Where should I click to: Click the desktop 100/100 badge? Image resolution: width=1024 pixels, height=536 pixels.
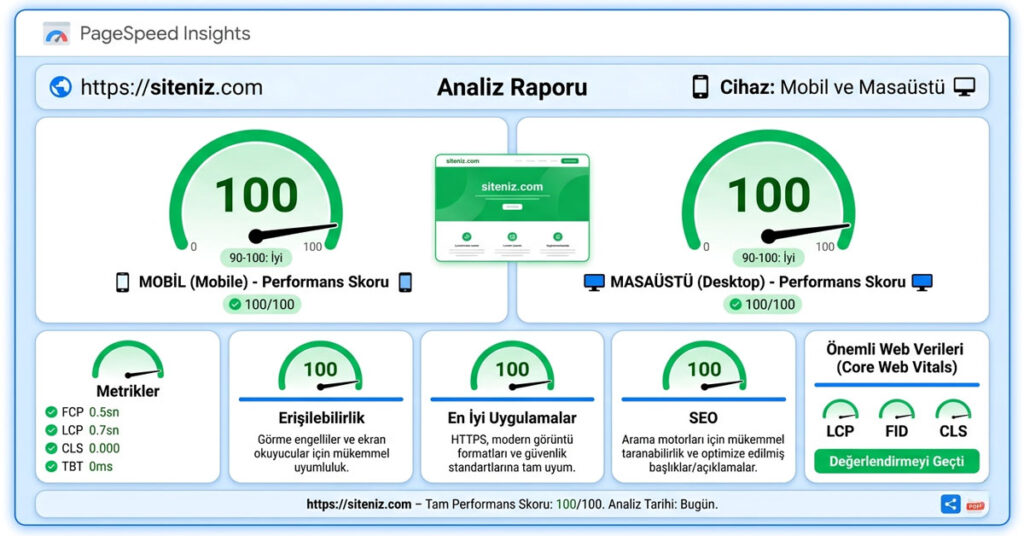point(762,304)
